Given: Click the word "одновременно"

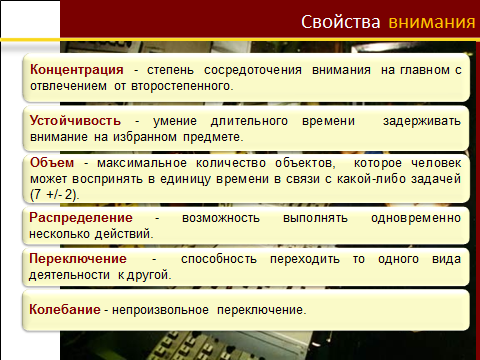Looking at the screenshot, I should point(416,218).
